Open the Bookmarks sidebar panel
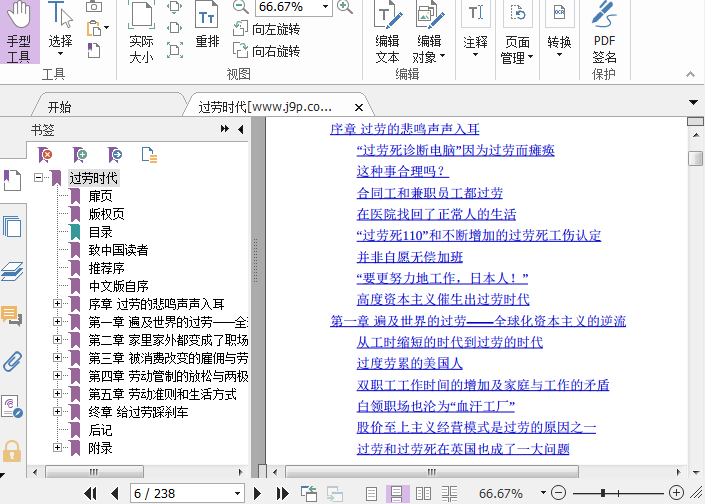This screenshot has height=504, width=705. tap(12, 180)
